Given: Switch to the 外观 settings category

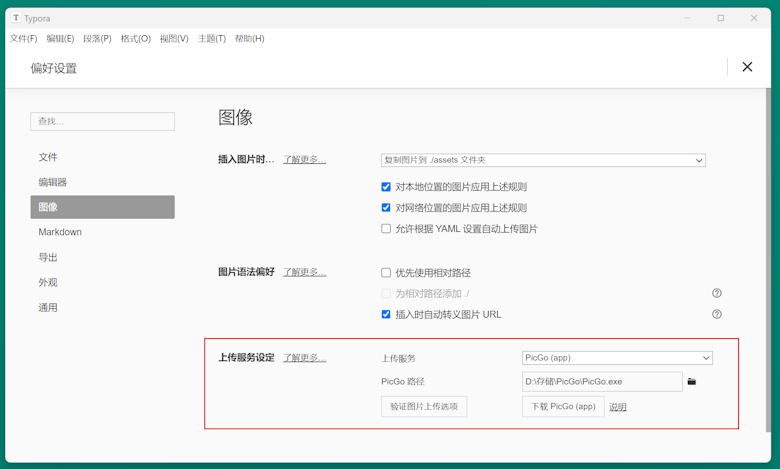Looking at the screenshot, I should tap(48, 282).
